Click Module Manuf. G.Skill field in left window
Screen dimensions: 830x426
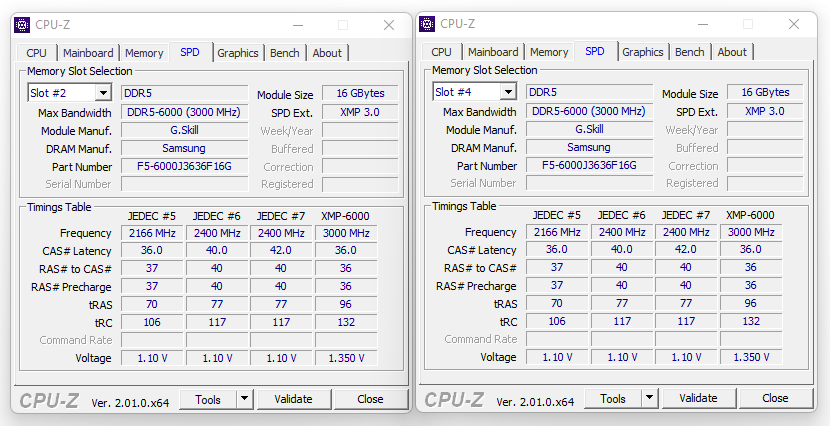(x=185, y=130)
